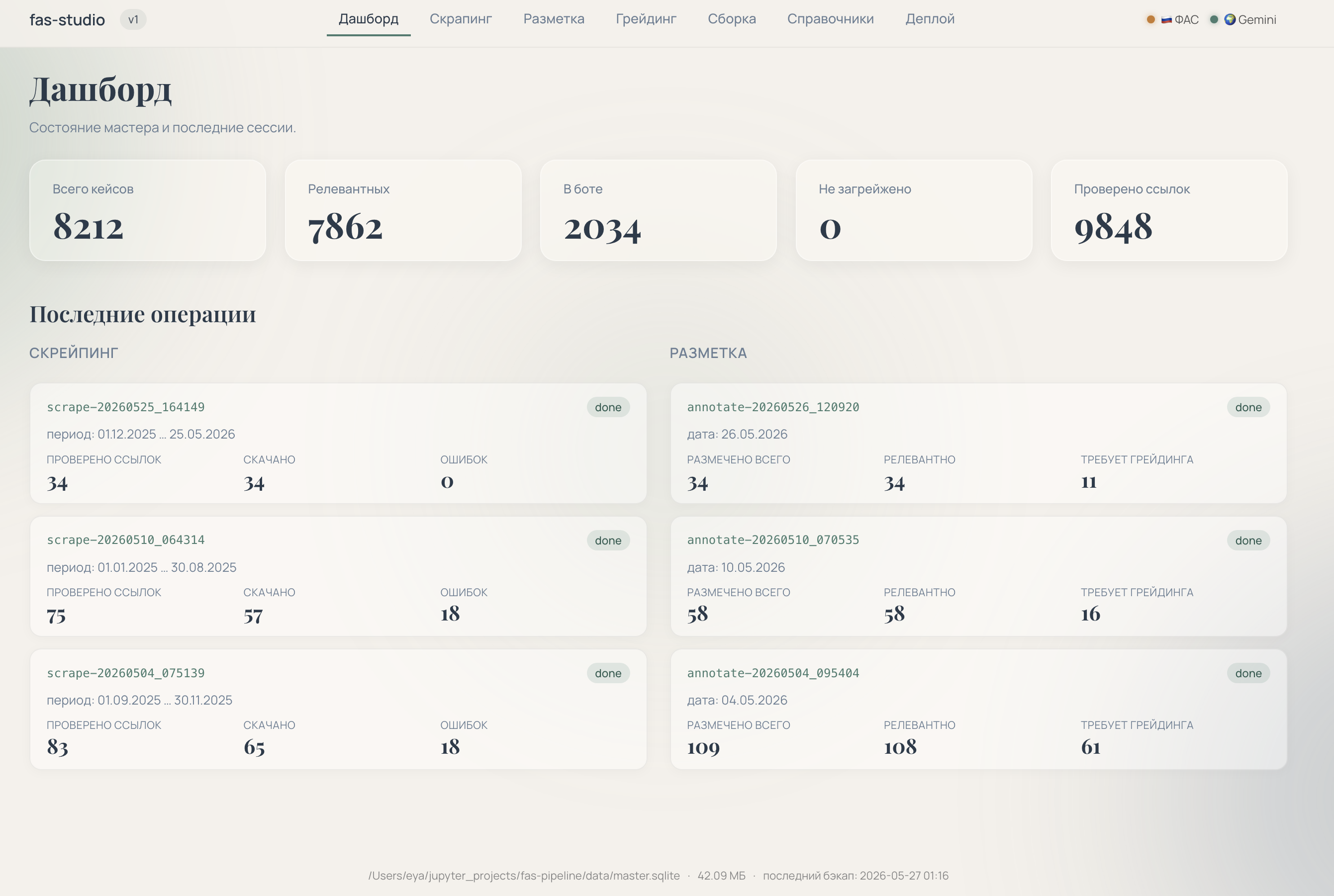Switch to the Деплой tab
This screenshot has width=1334, height=896.
930,19
